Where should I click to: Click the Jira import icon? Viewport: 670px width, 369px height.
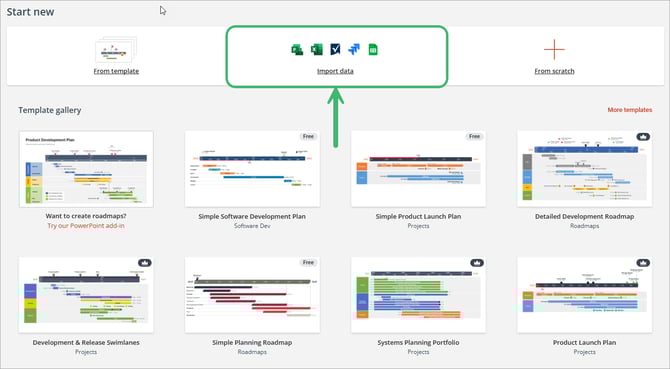pos(354,50)
